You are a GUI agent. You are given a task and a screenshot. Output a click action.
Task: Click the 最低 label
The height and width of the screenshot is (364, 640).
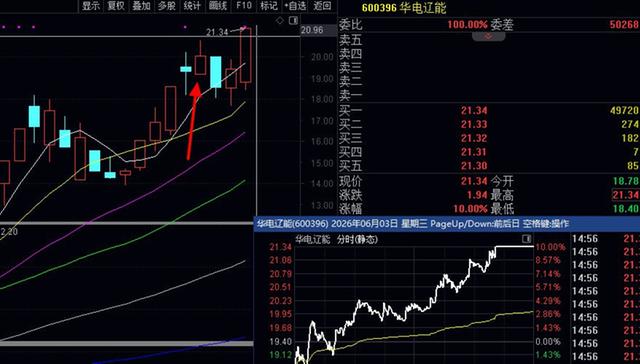click(x=502, y=209)
